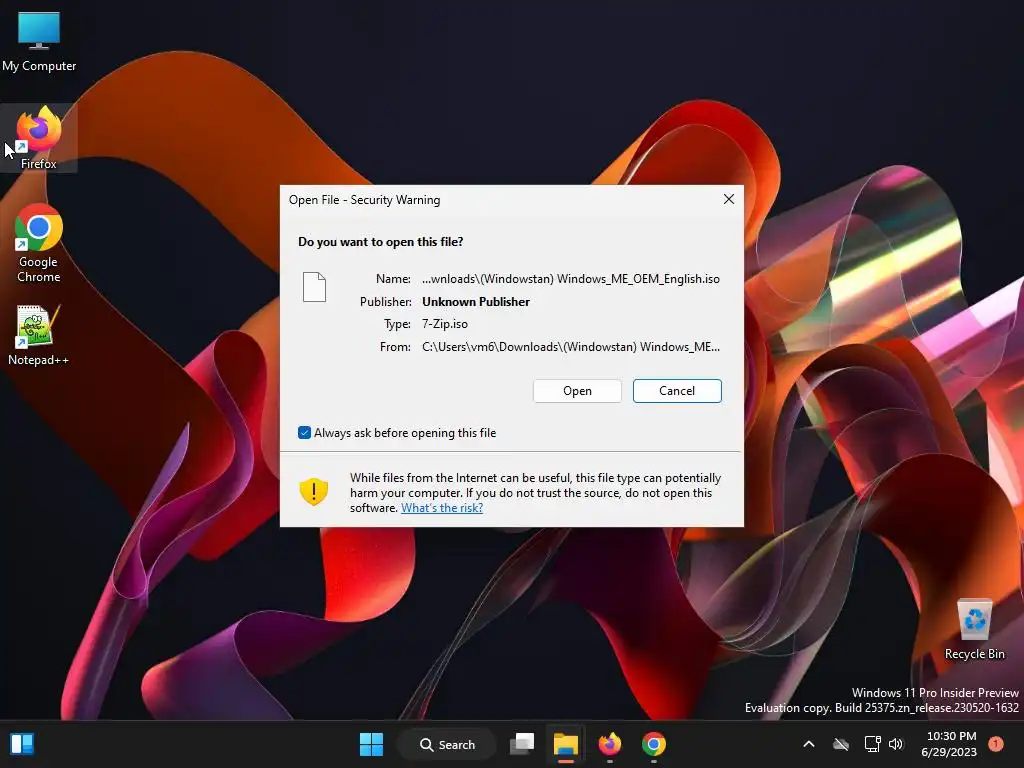Select the Google Chrome desktop shortcut
1024x768 pixels.
39,244
